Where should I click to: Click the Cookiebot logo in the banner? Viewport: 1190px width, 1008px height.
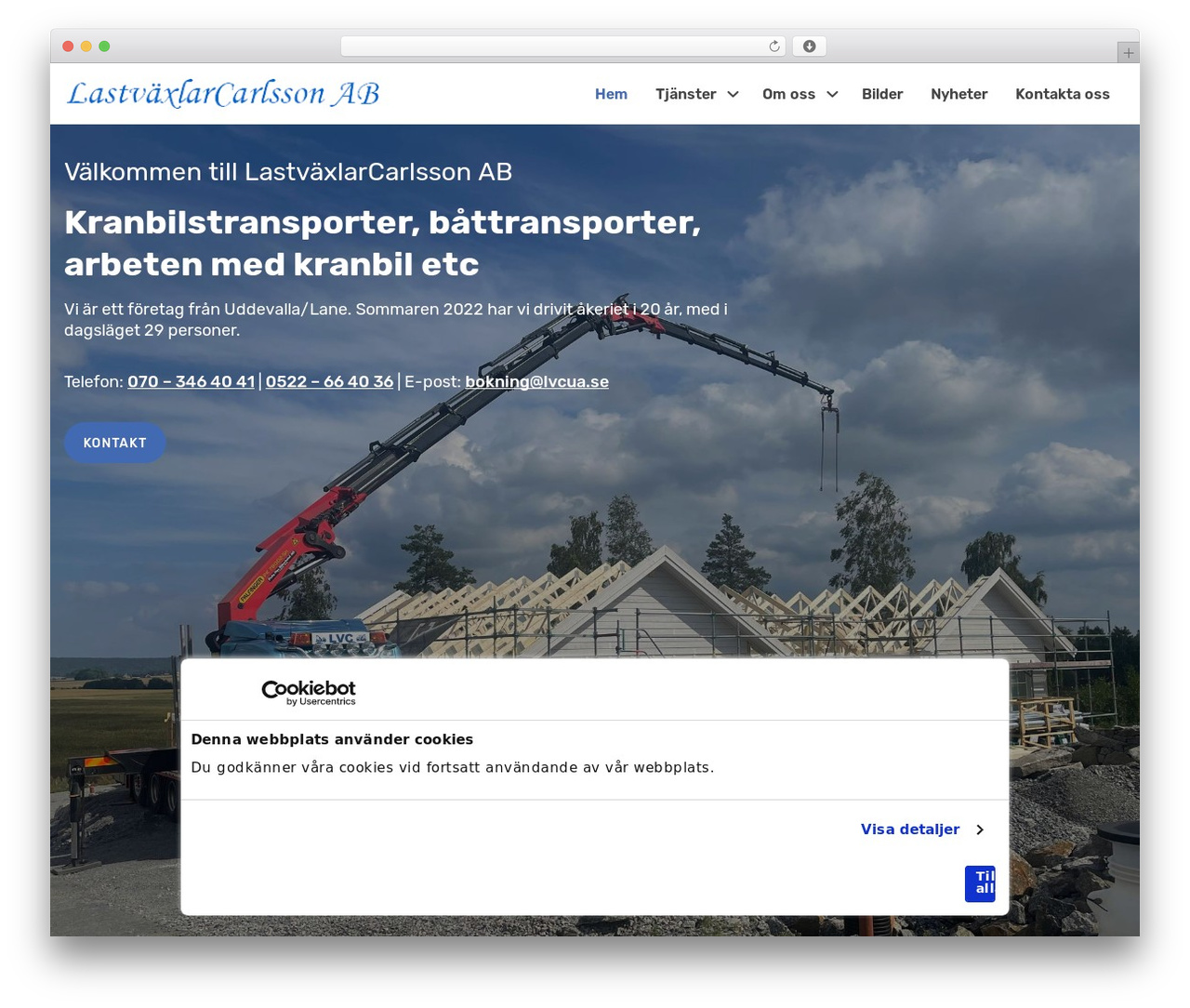click(309, 693)
